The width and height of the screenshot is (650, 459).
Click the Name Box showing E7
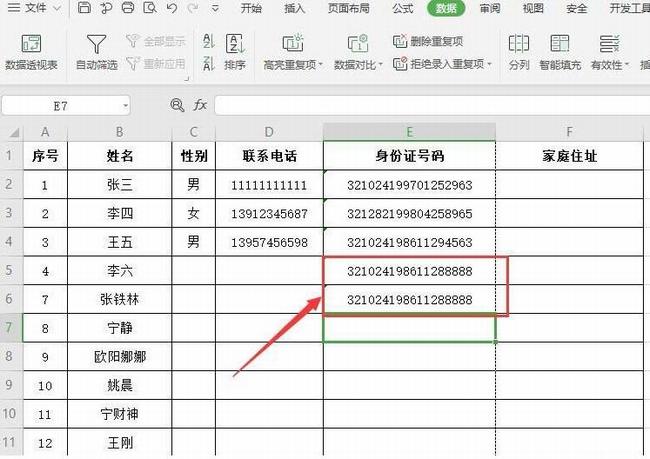[x=61, y=106]
